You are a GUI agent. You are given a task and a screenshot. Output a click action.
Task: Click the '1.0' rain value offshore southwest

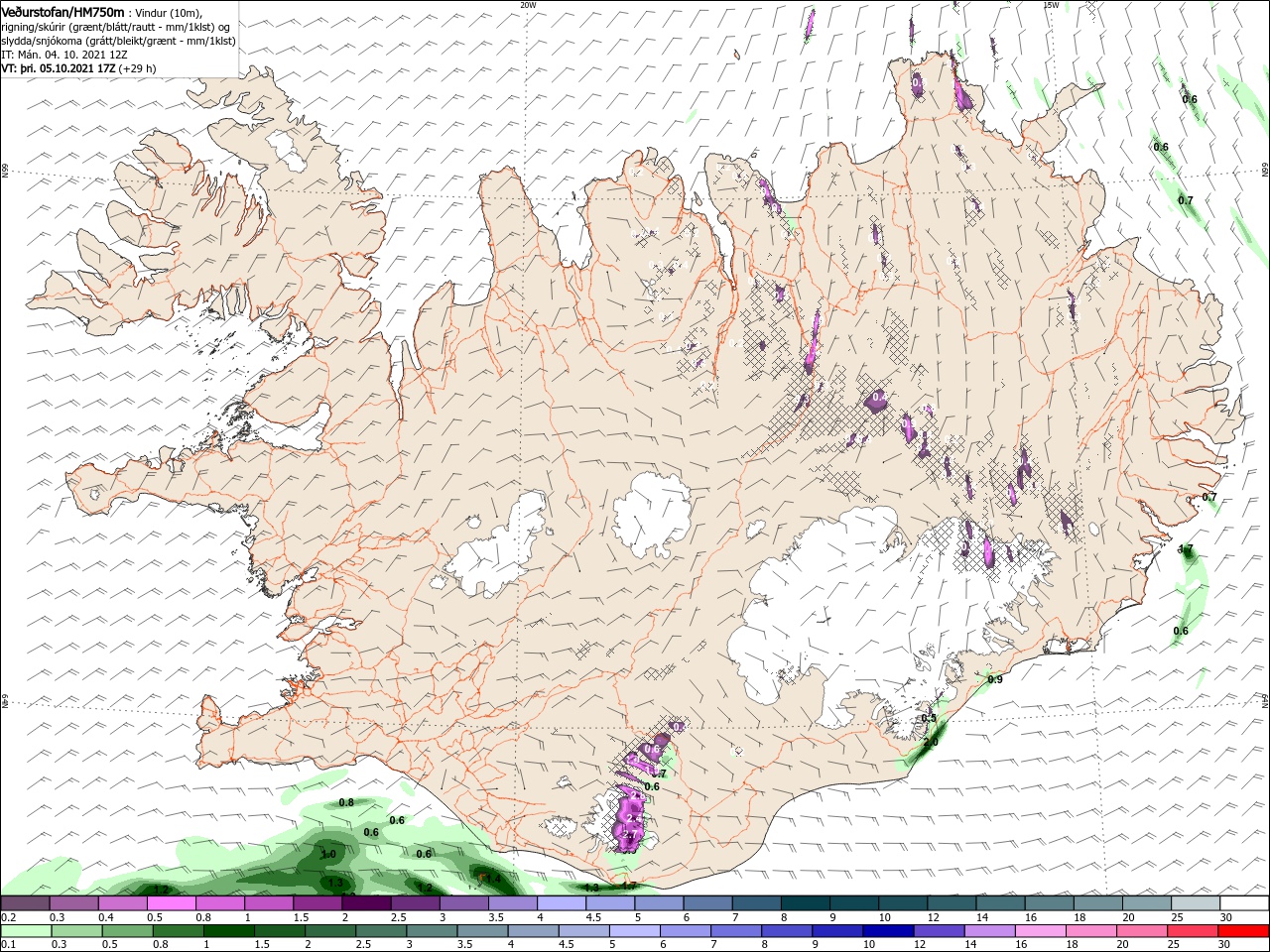tap(329, 854)
